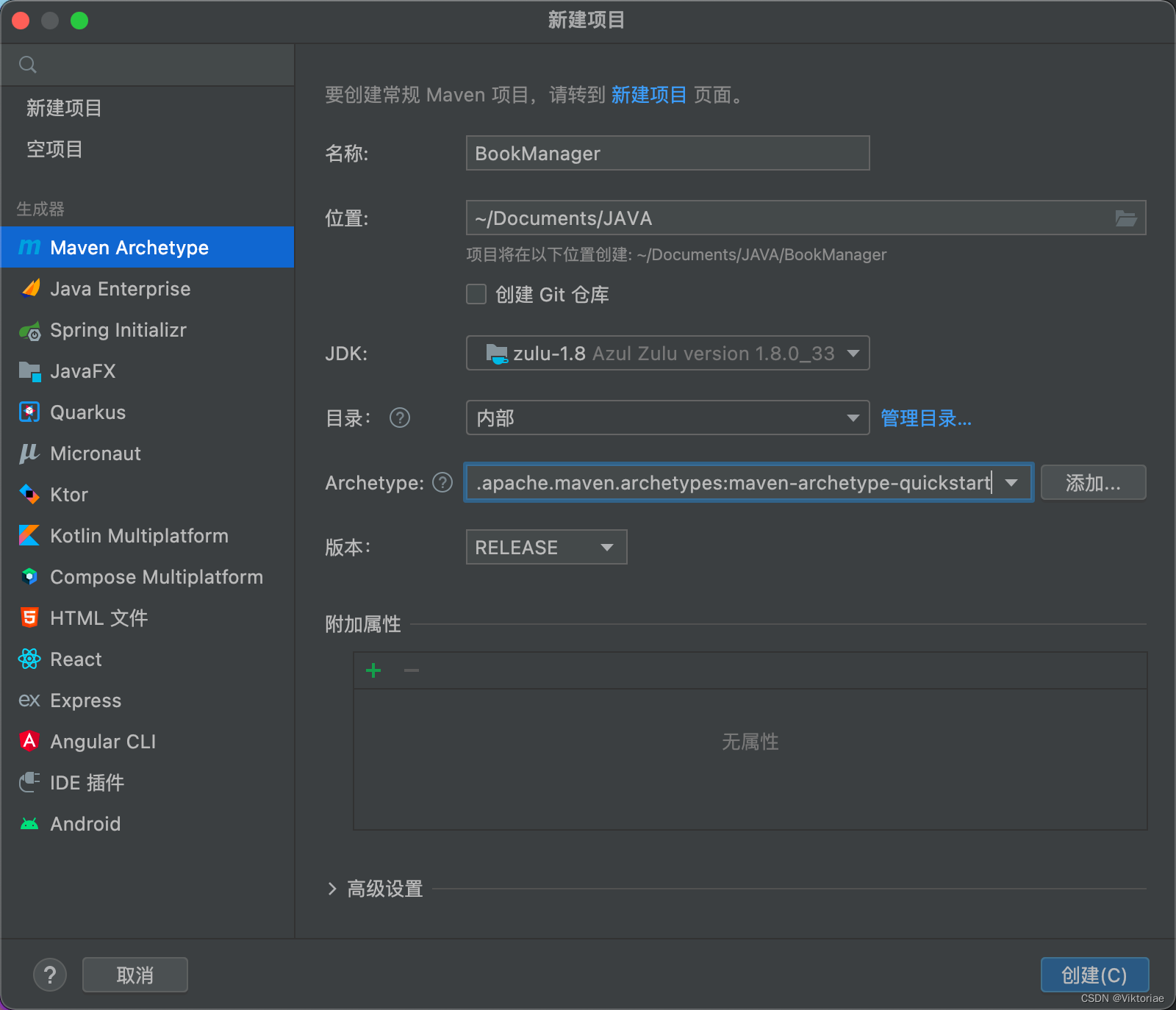This screenshot has width=1176, height=1010.
Task: Choose Quarkus generator
Action: click(x=147, y=412)
